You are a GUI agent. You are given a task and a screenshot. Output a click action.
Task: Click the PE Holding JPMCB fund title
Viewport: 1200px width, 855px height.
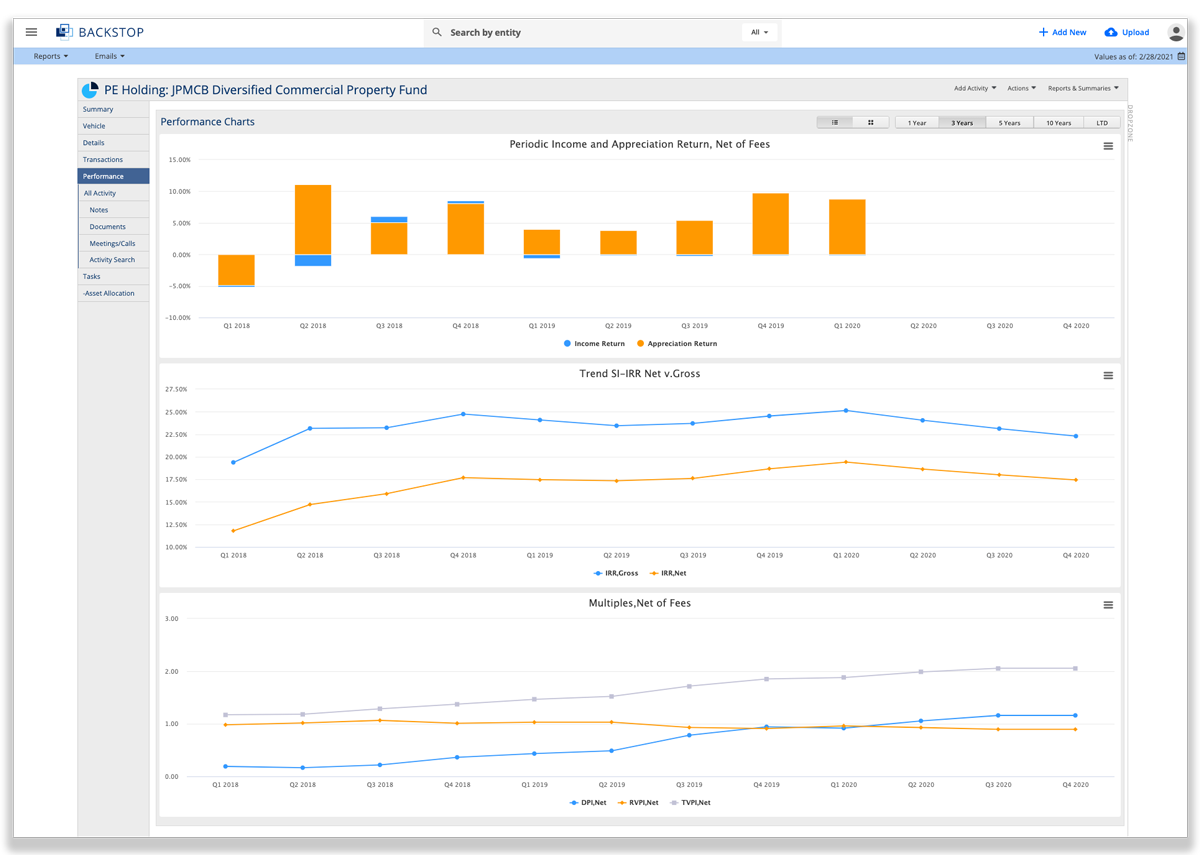click(x=265, y=90)
